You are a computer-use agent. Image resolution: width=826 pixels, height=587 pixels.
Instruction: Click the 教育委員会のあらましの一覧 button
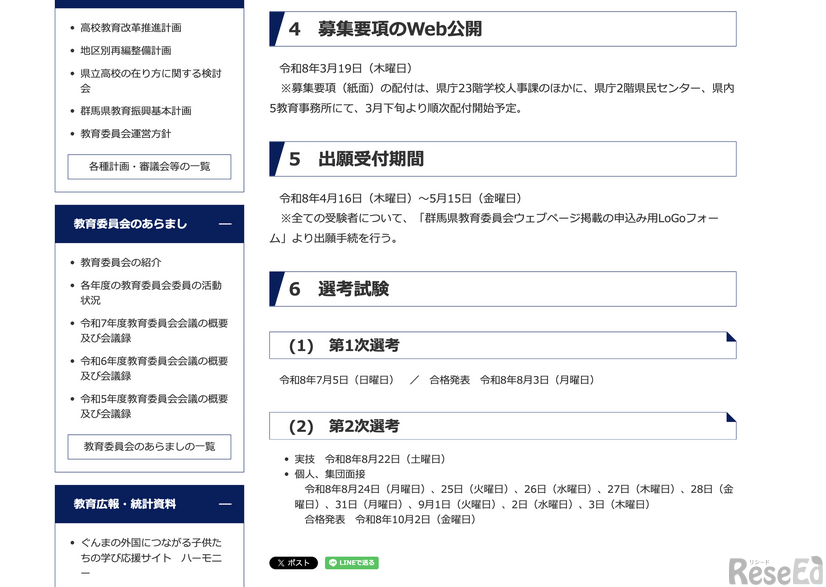(x=148, y=448)
